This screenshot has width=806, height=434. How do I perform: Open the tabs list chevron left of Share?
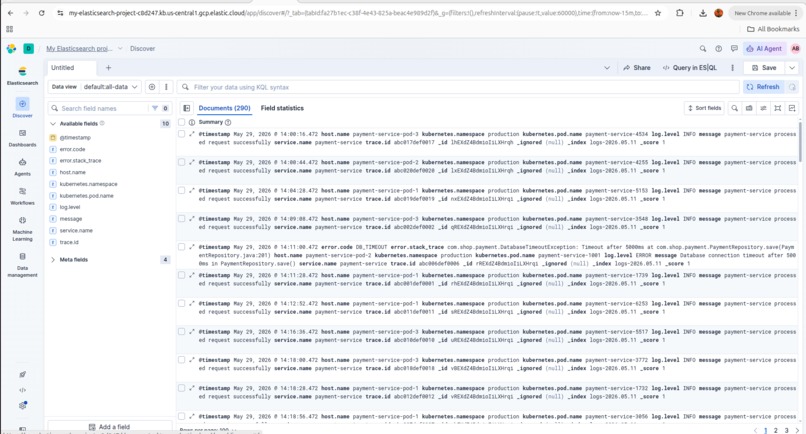point(607,68)
